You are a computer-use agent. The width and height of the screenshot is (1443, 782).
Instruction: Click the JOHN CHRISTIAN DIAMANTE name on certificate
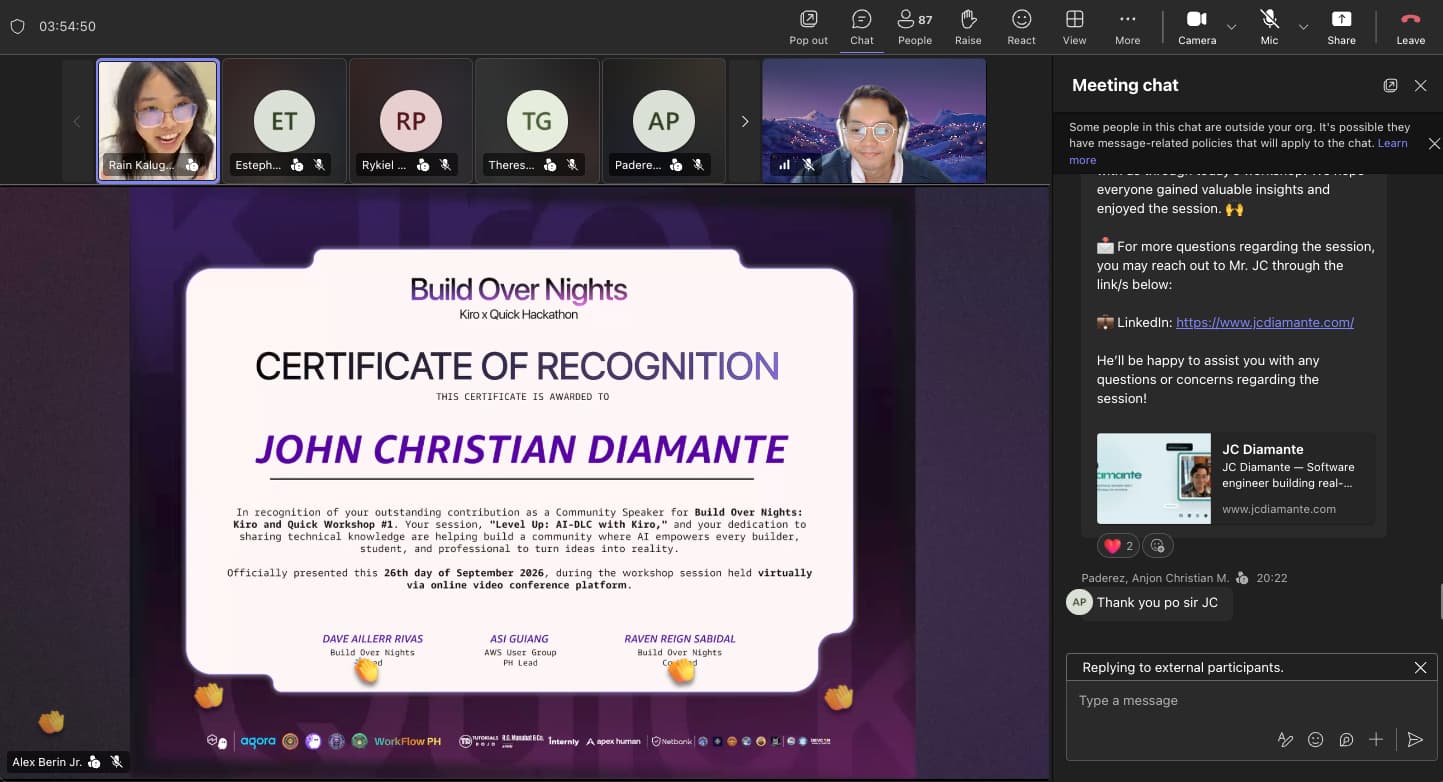coord(521,449)
